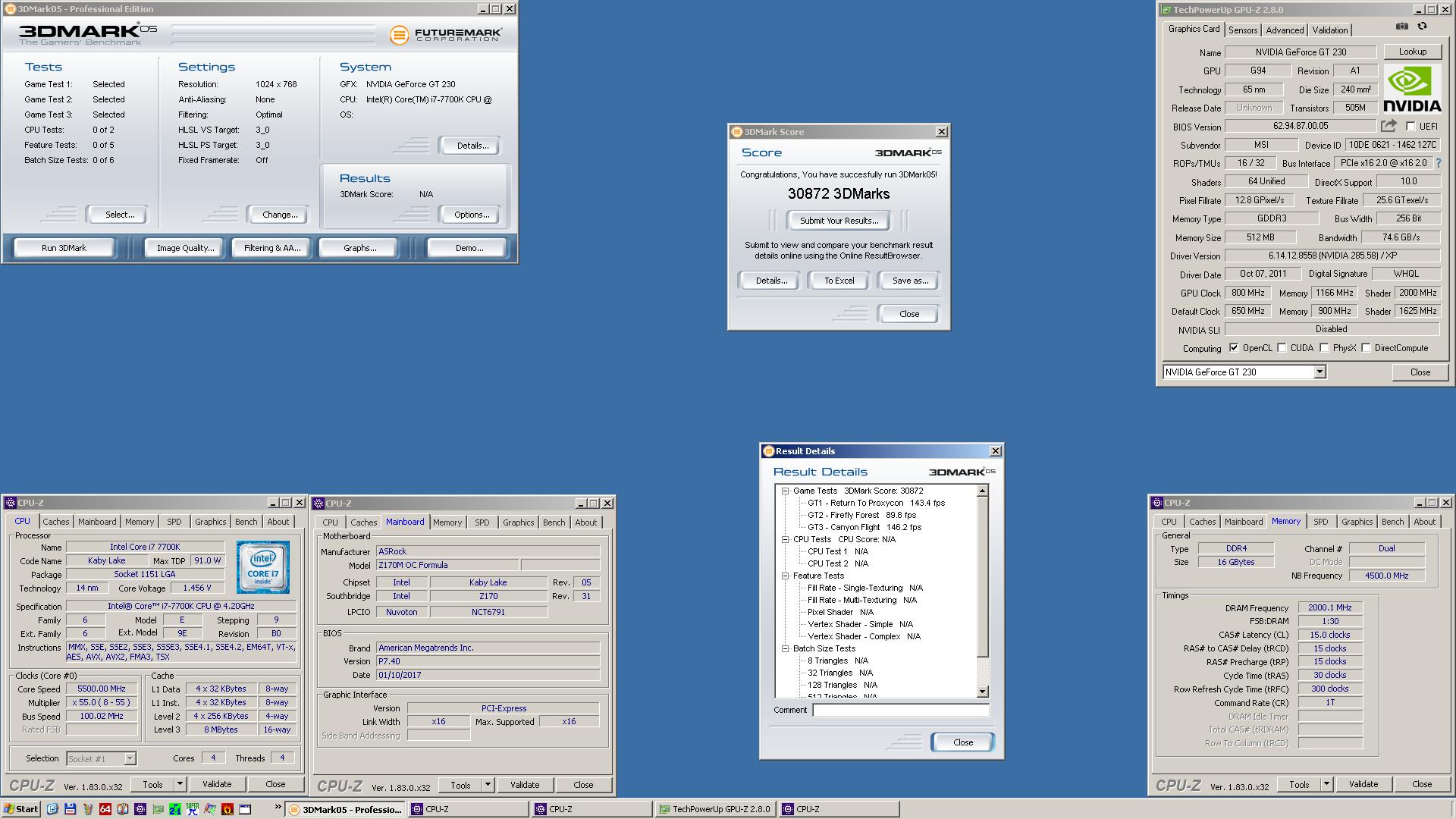This screenshot has width=1456, height=819.
Task: Open the Tools dropdown arrow in Memory window
Action: click(1326, 784)
